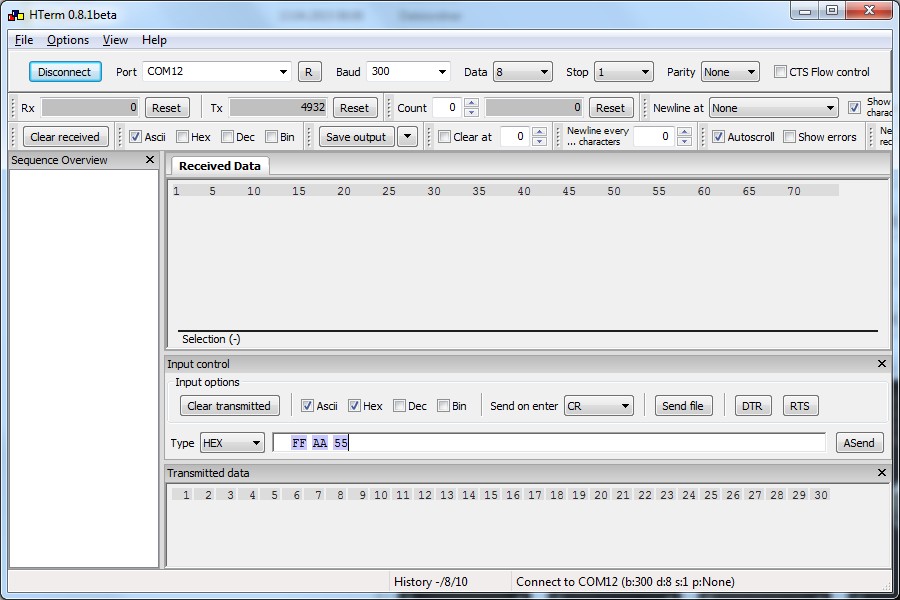Image resolution: width=900 pixels, height=600 pixels.
Task: Open the Baud rate dropdown
Action: pyautogui.click(x=408, y=72)
